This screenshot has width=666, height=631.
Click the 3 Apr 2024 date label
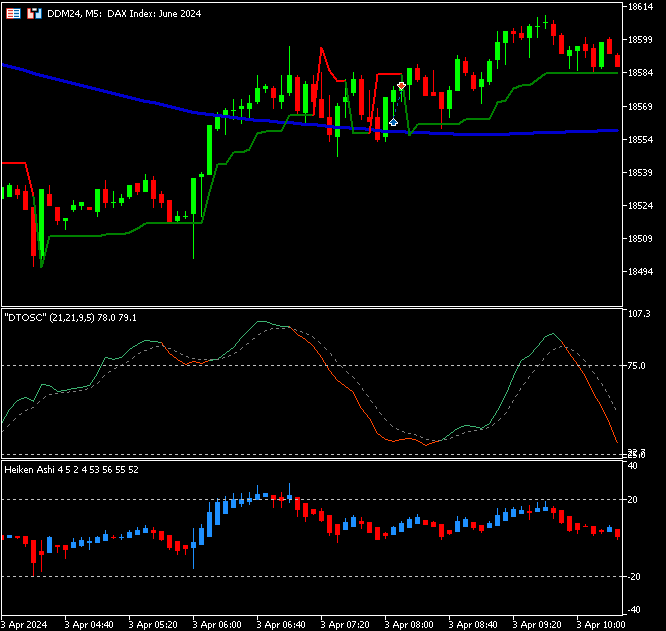pyautogui.click(x=24, y=625)
